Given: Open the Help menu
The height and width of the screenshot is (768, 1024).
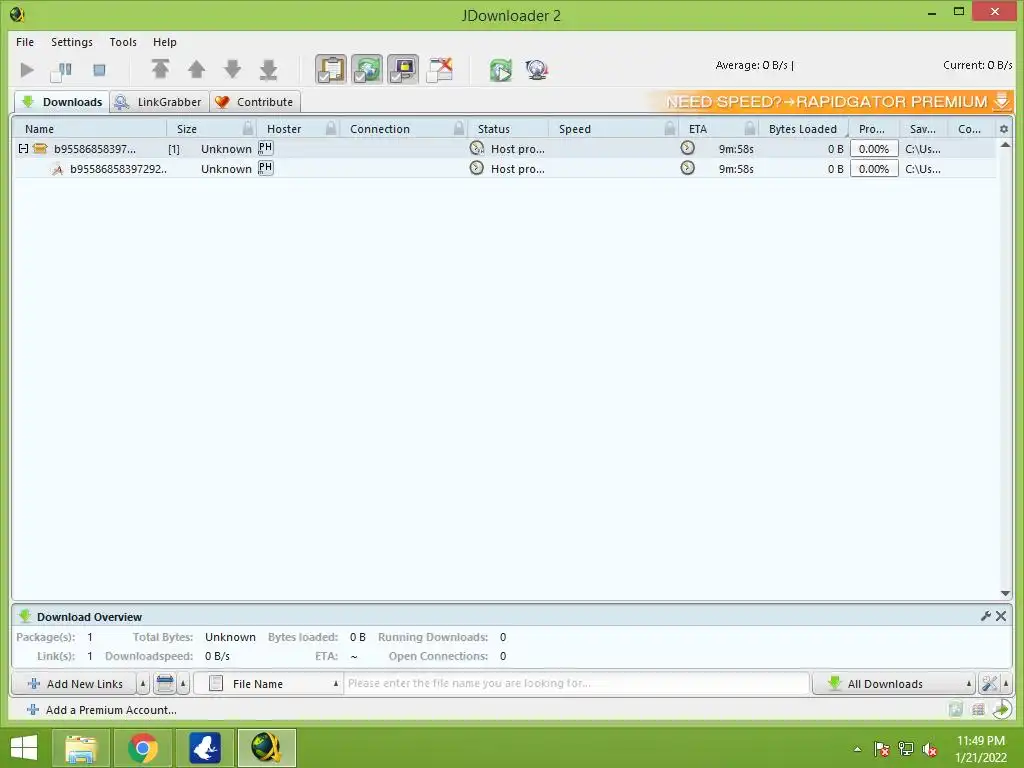Looking at the screenshot, I should [x=165, y=42].
